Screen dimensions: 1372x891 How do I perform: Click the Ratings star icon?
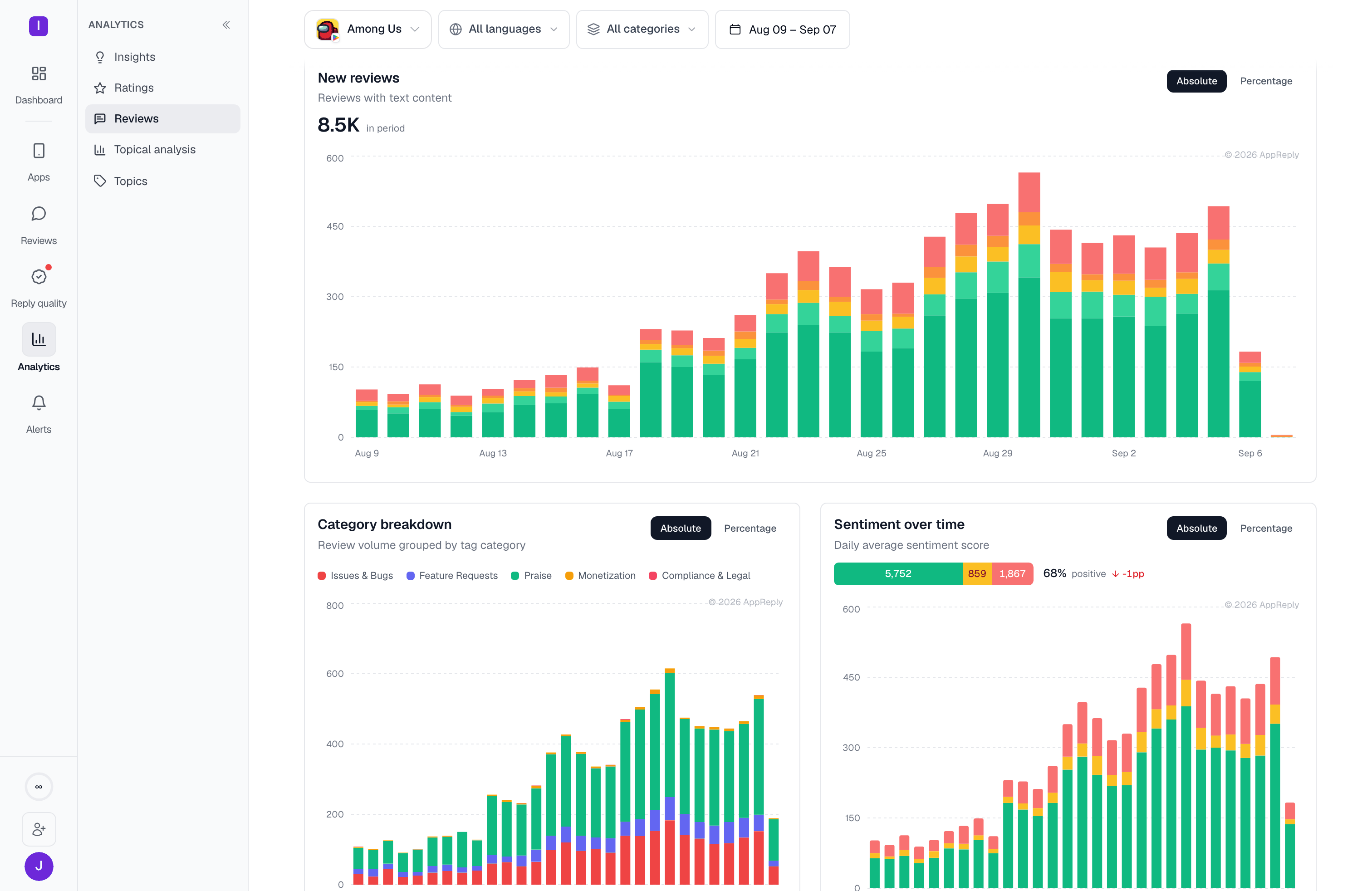(100, 88)
